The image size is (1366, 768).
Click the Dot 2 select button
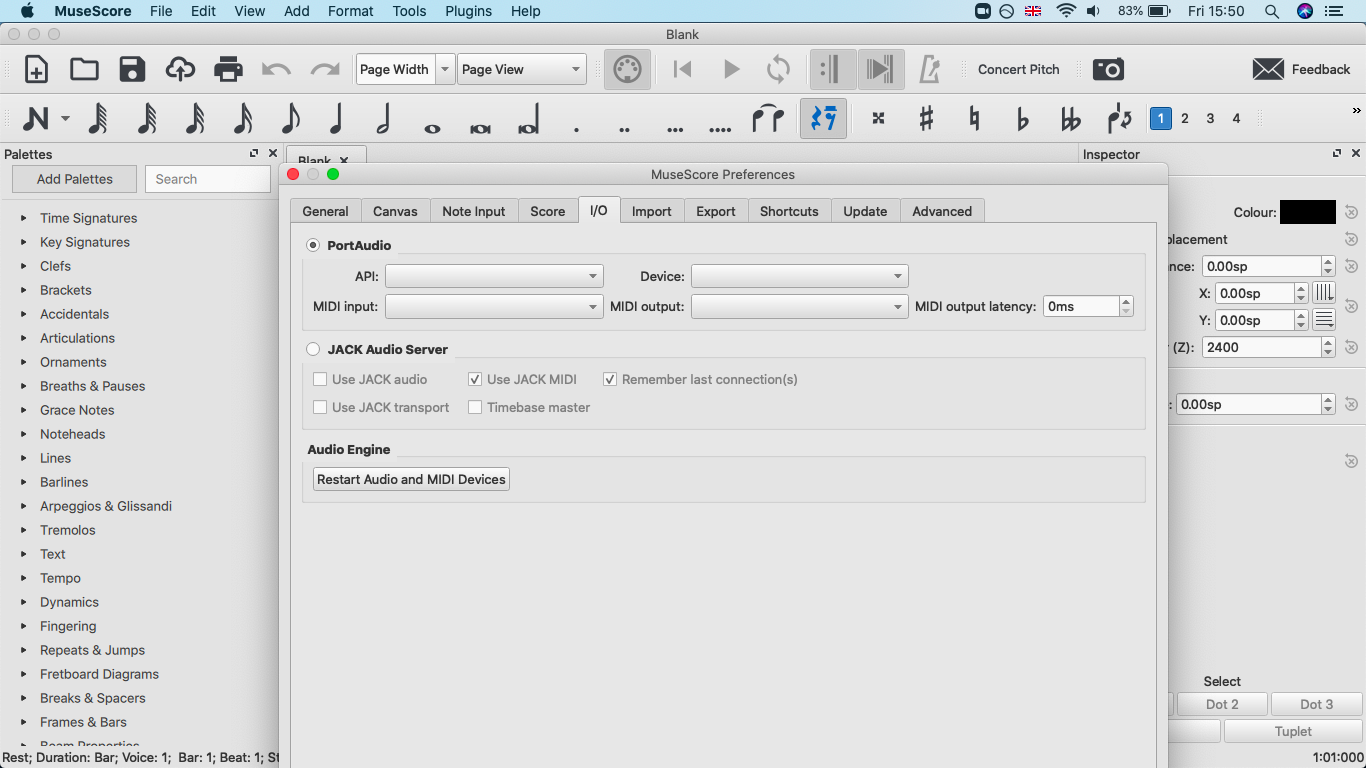tap(1222, 704)
